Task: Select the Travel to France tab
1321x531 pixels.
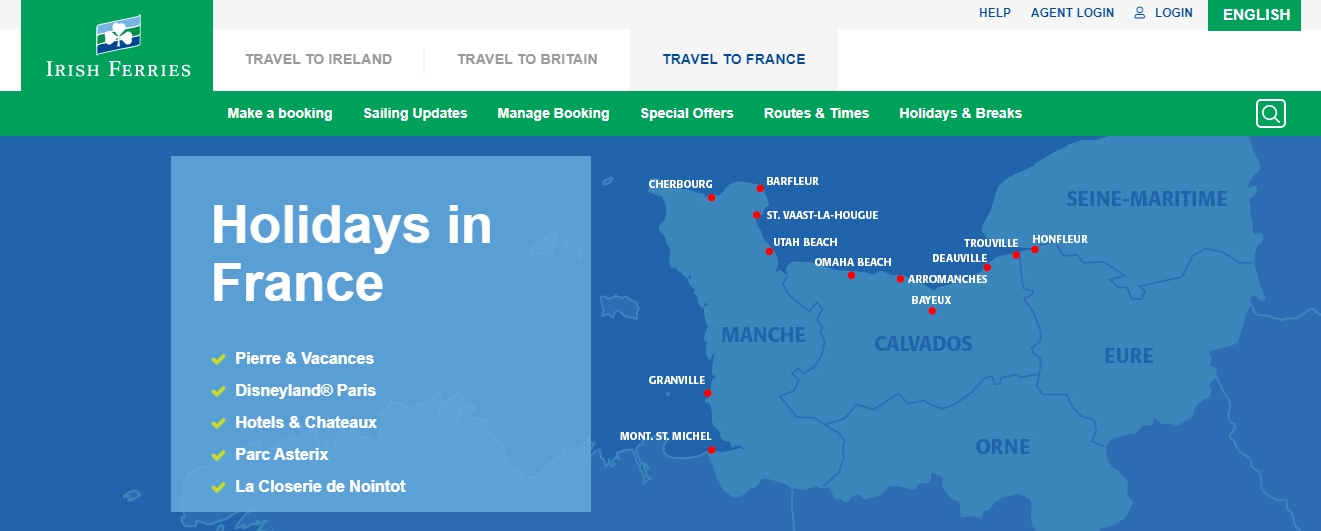Action: pyautogui.click(x=734, y=59)
